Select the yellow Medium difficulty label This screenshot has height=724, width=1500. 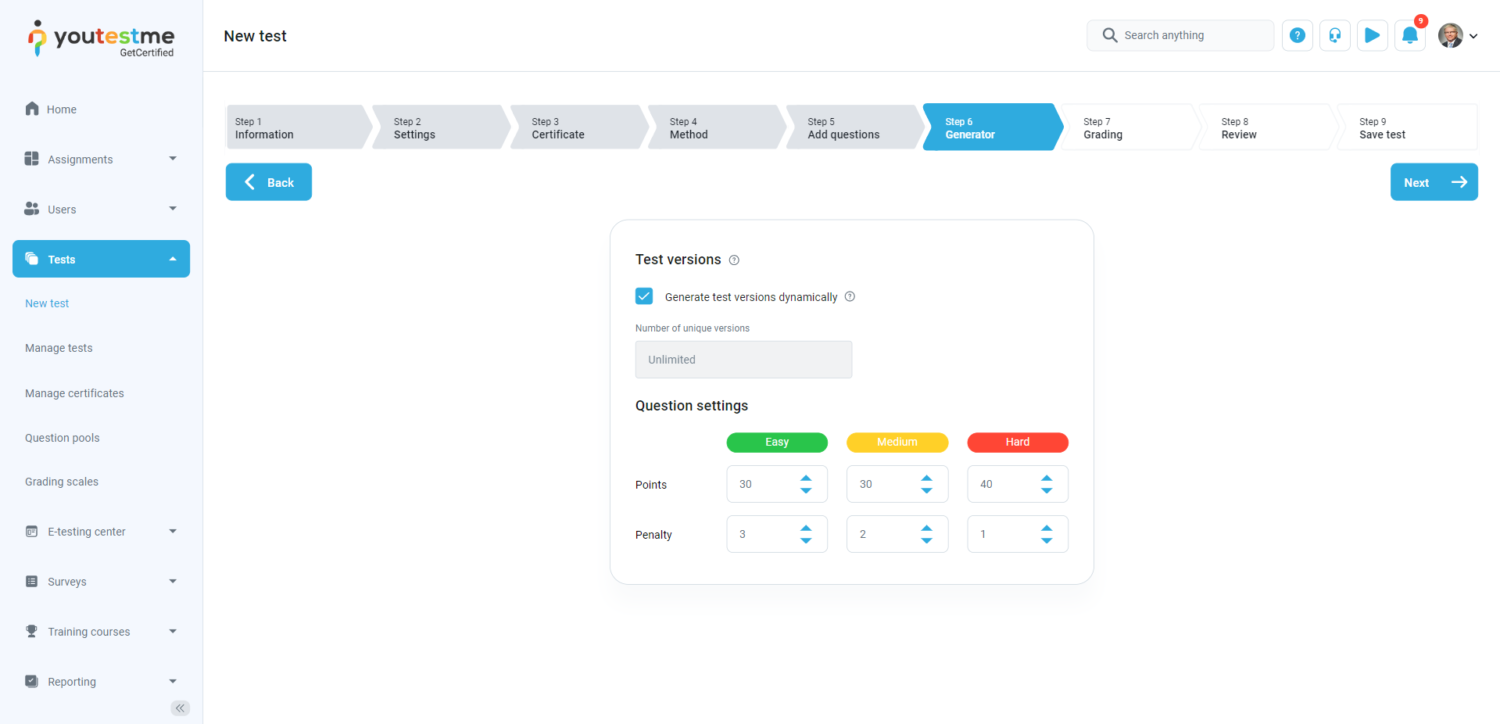click(897, 442)
